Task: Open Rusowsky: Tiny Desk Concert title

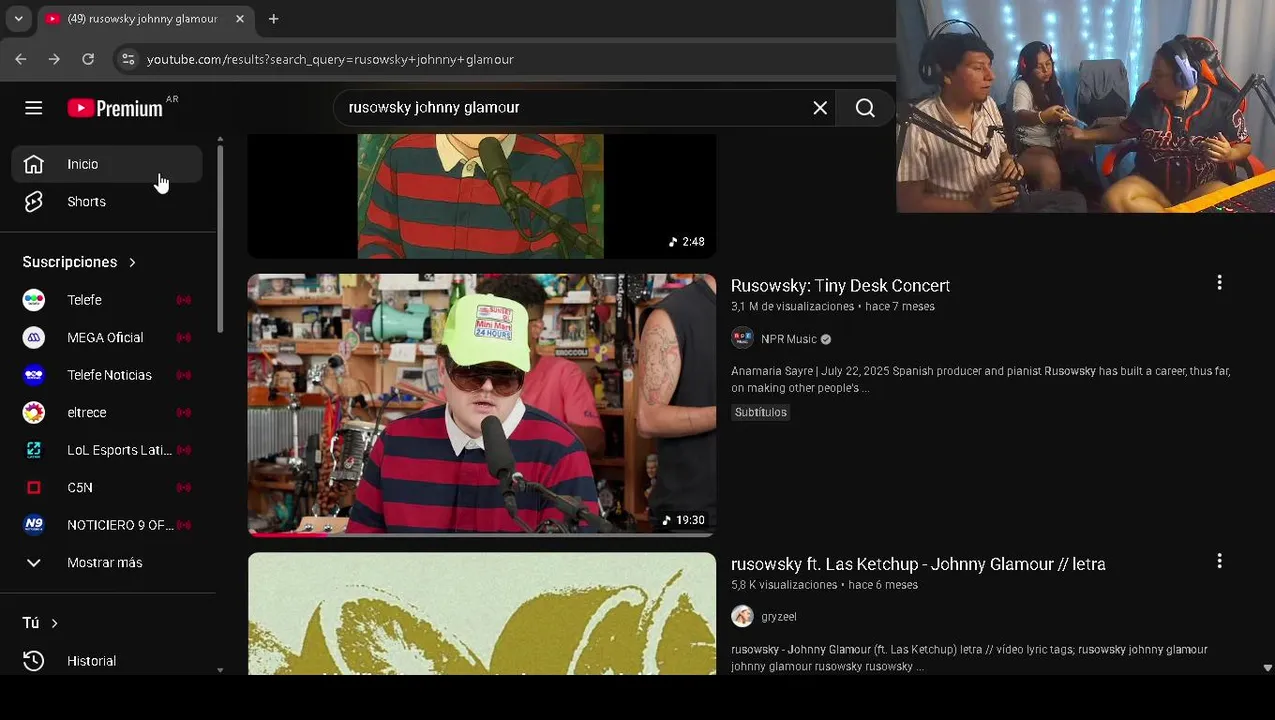Action: 840,286
